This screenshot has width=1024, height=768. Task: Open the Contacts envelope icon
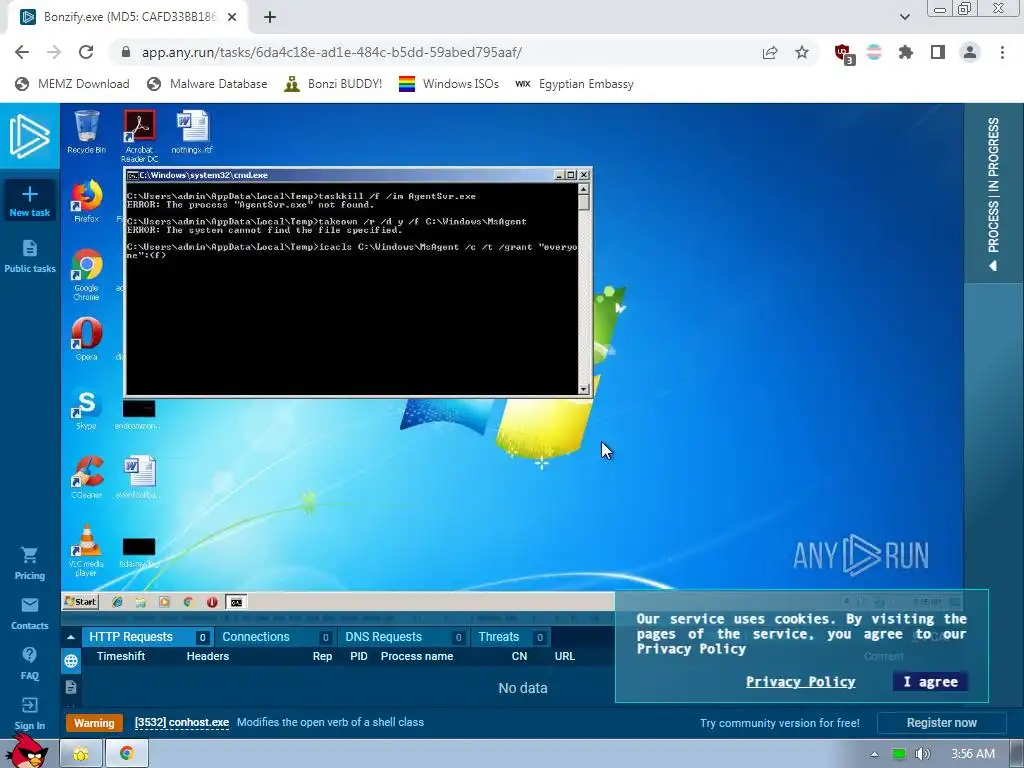point(29,605)
